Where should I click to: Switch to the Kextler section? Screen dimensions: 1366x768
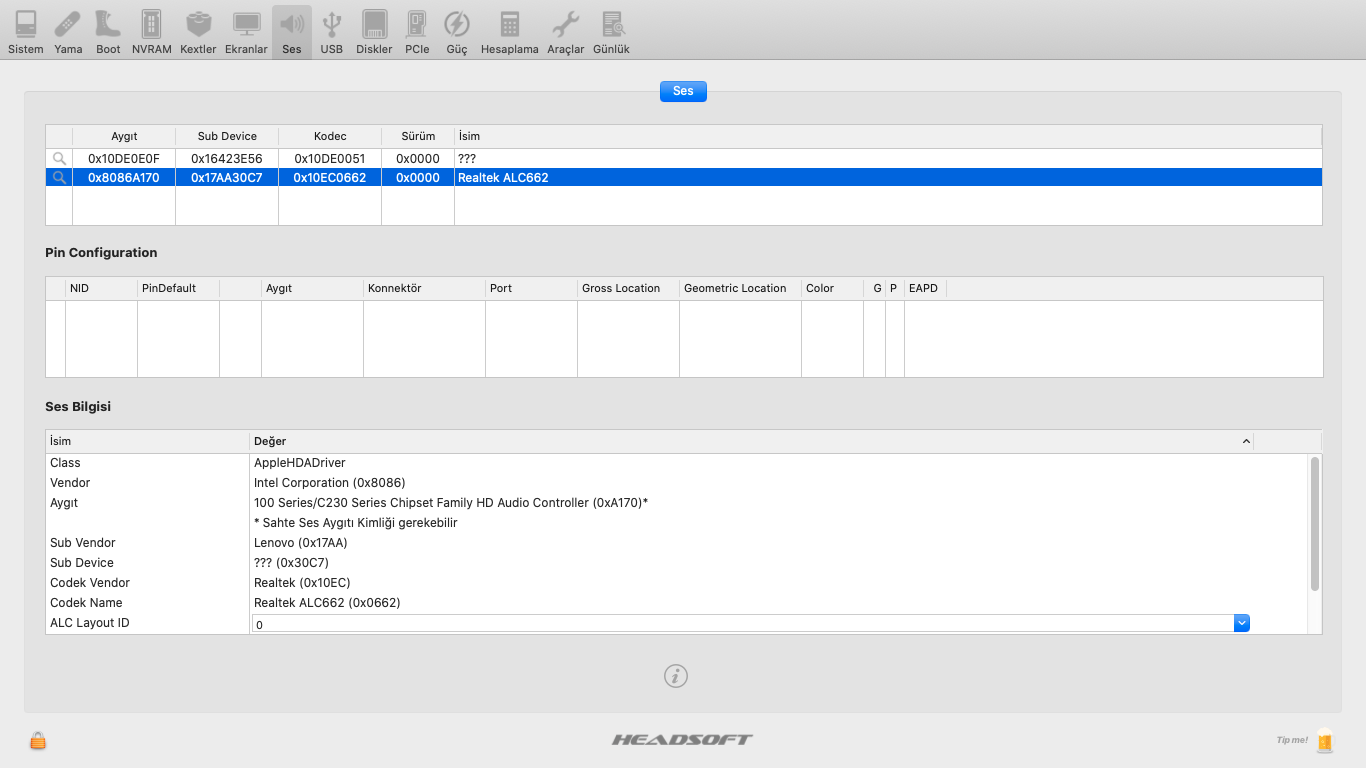pyautogui.click(x=198, y=31)
